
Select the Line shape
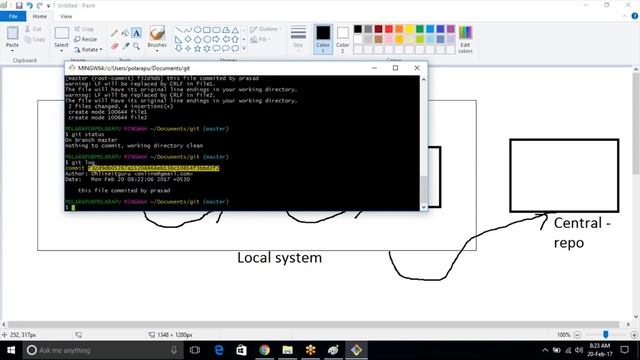178,30
